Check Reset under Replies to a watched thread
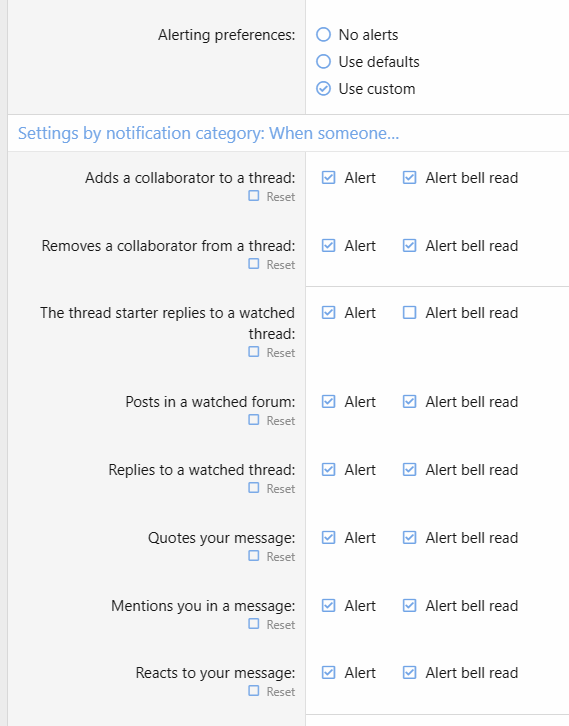The width and height of the screenshot is (569, 726). [x=254, y=488]
